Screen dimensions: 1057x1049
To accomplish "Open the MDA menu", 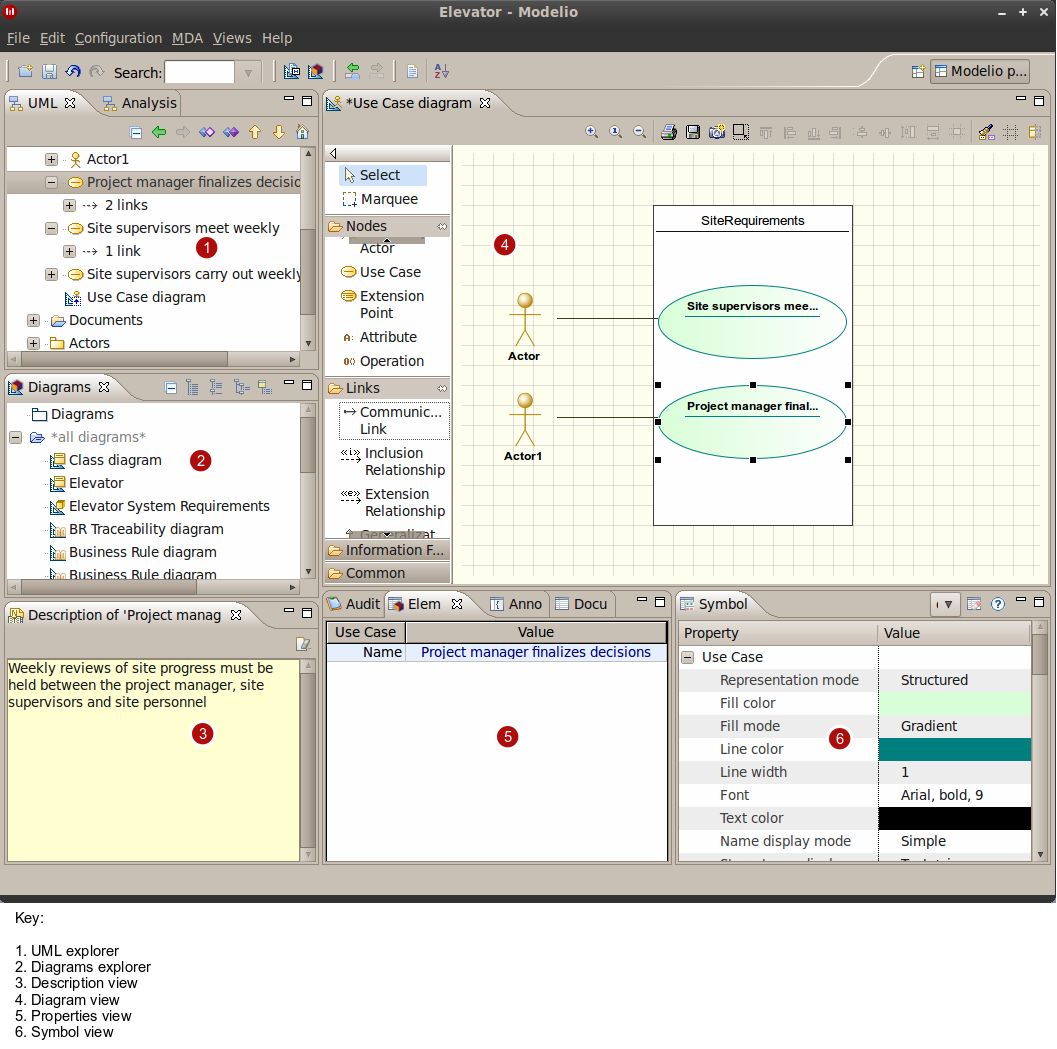I will click(187, 38).
